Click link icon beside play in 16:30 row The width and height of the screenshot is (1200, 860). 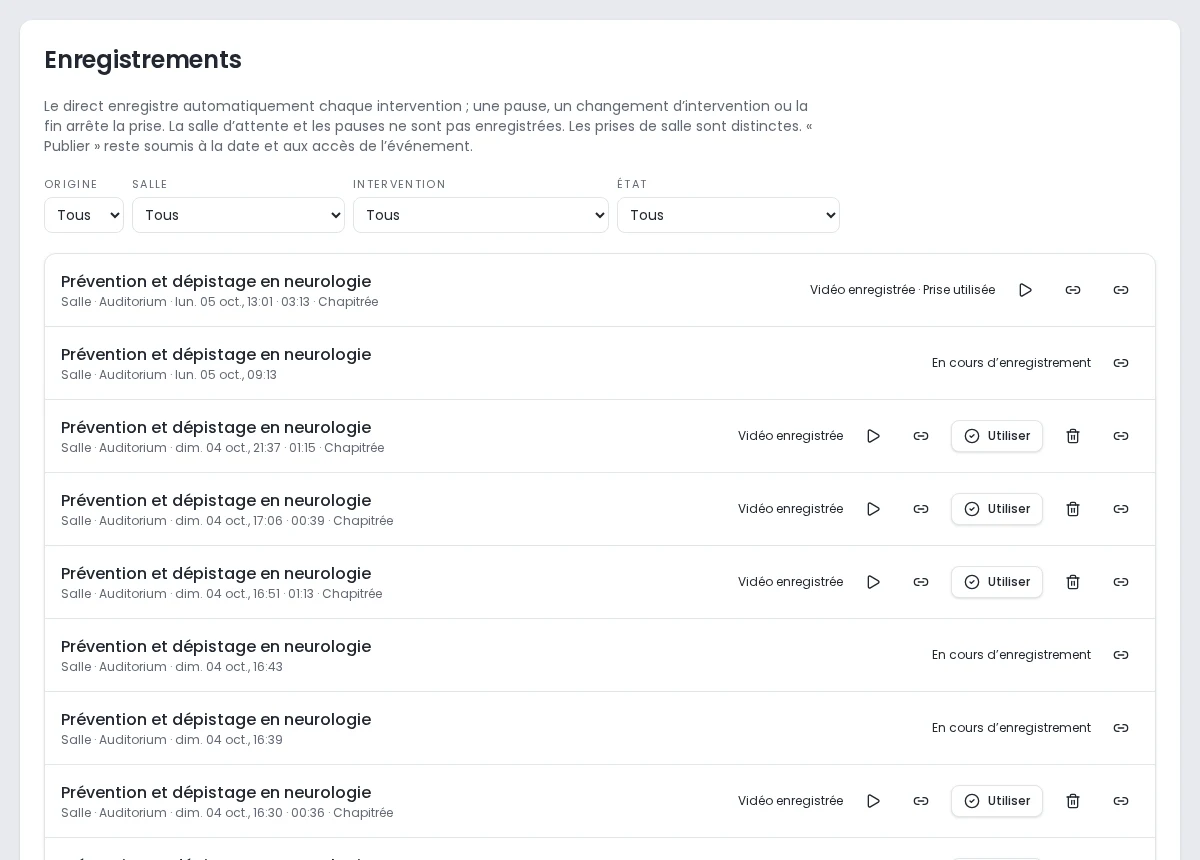[921, 801]
